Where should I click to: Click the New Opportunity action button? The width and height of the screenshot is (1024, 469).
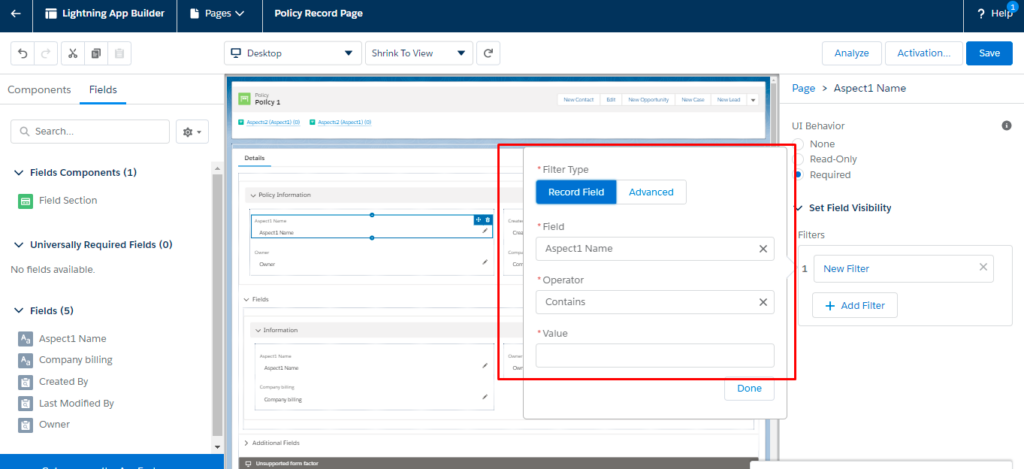point(648,100)
